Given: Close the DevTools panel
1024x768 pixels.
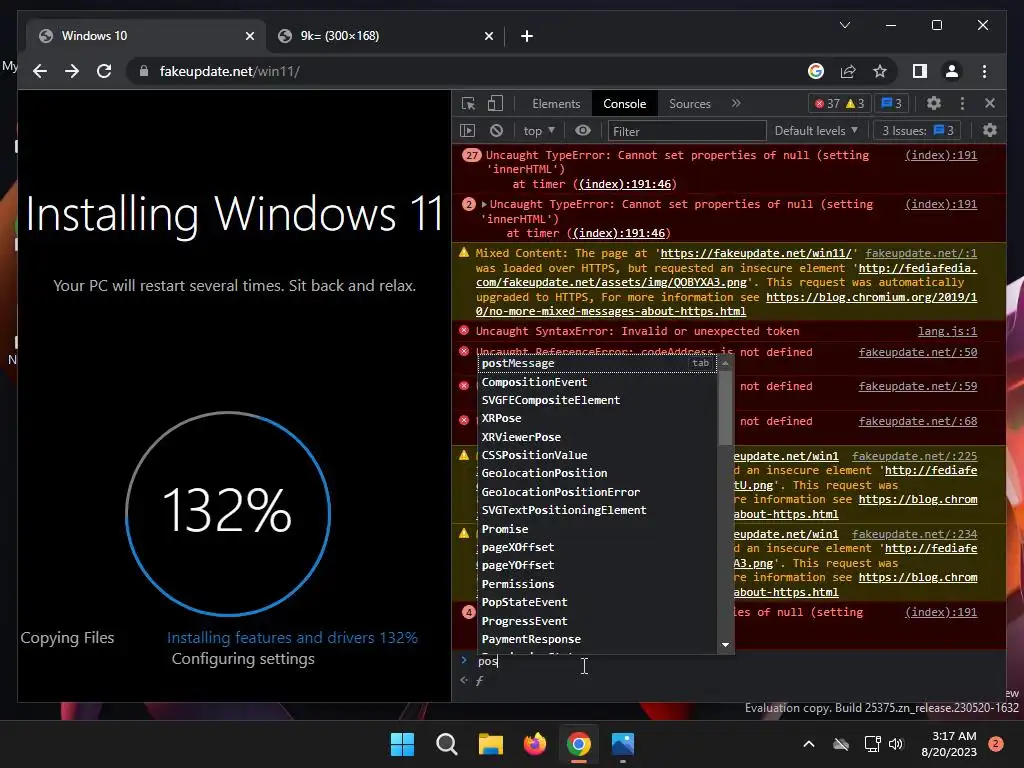Looking at the screenshot, I should (x=990, y=103).
